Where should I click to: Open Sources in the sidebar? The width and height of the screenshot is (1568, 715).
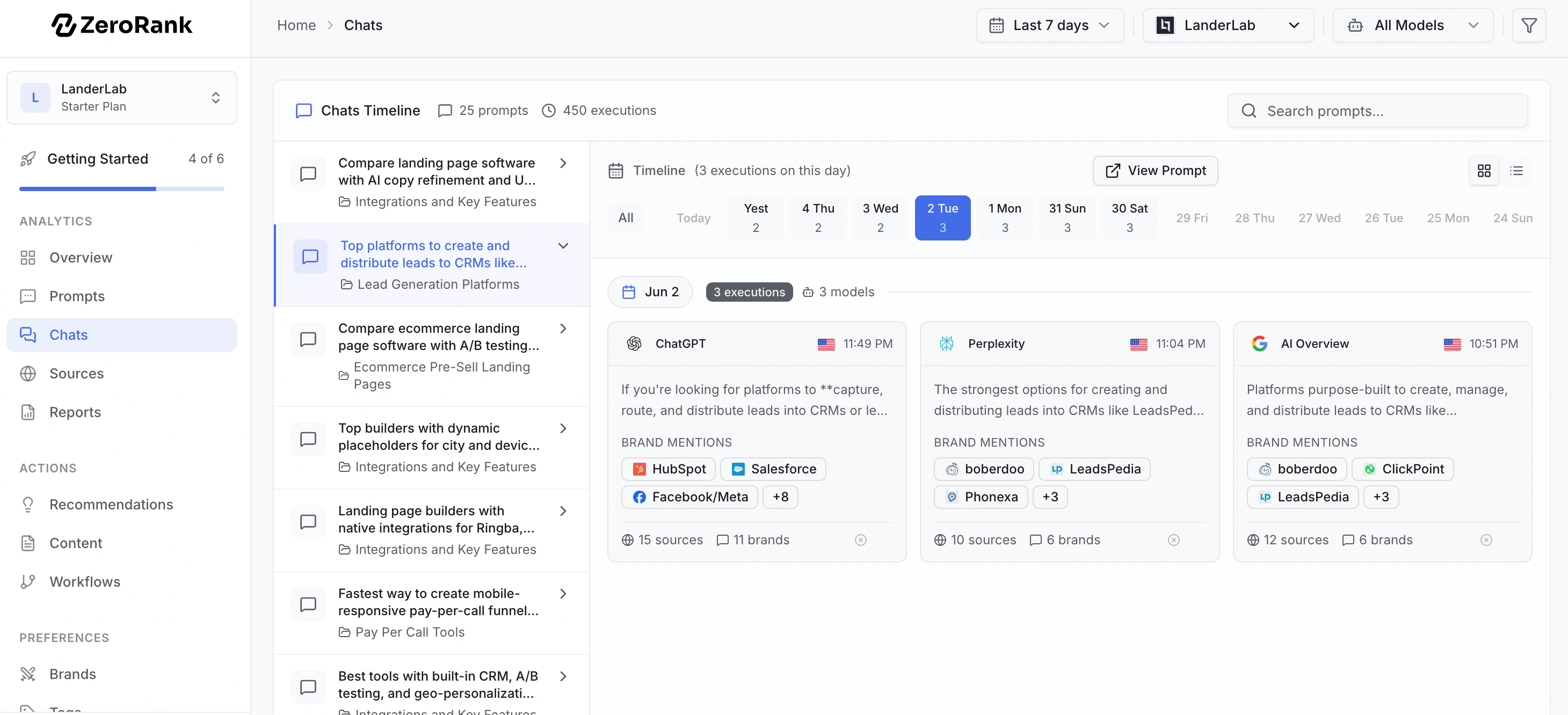[x=122, y=374]
